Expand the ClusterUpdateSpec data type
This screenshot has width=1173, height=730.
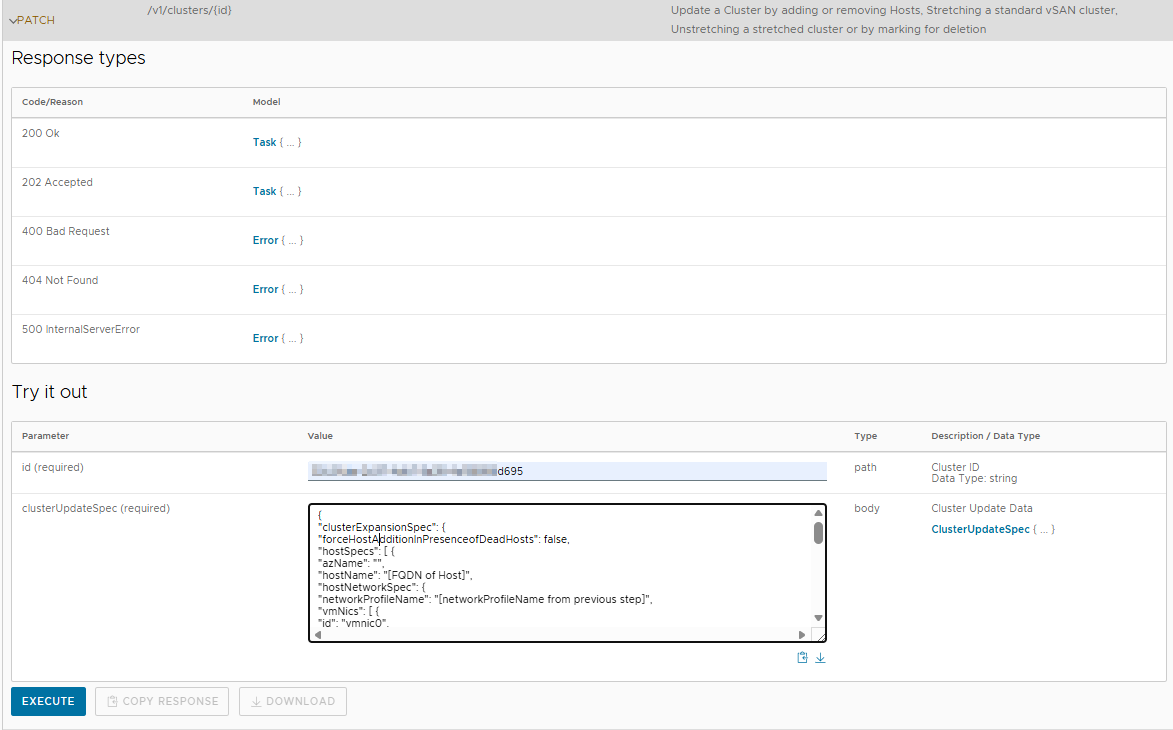(980, 529)
